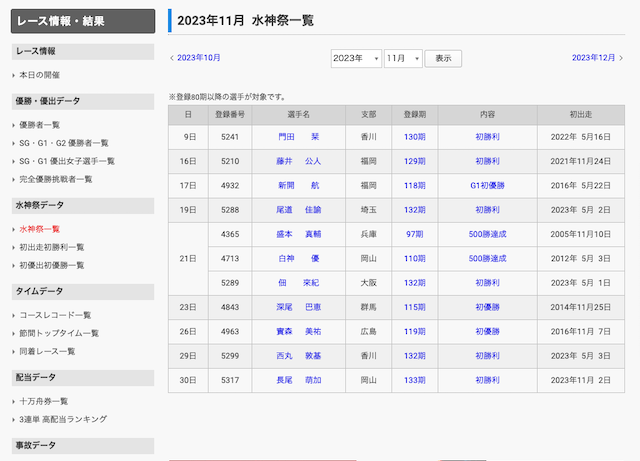This screenshot has height=461, width=640.
Task: Click the 129期 registration period link
Action: (x=415, y=161)
